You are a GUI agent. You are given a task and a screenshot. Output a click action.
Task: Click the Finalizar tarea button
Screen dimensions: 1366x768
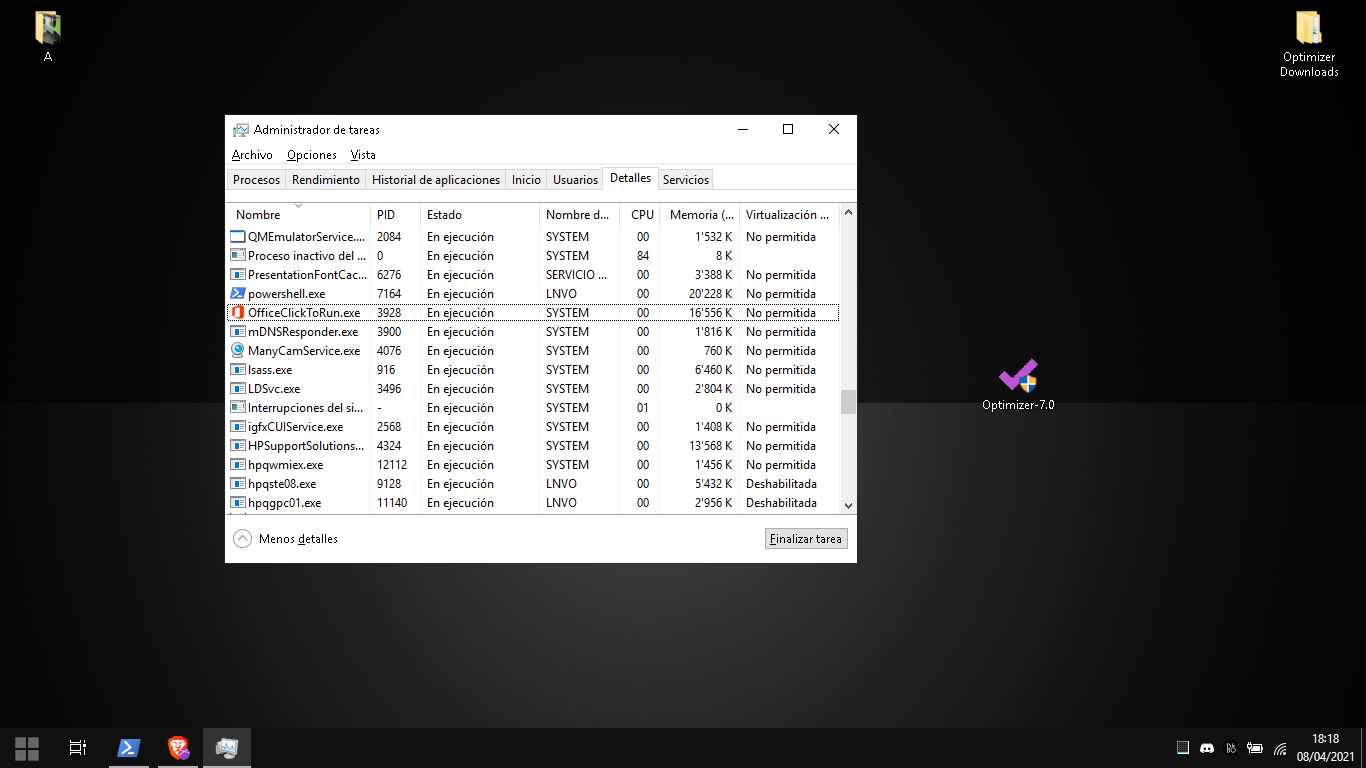[x=806, y=539]
